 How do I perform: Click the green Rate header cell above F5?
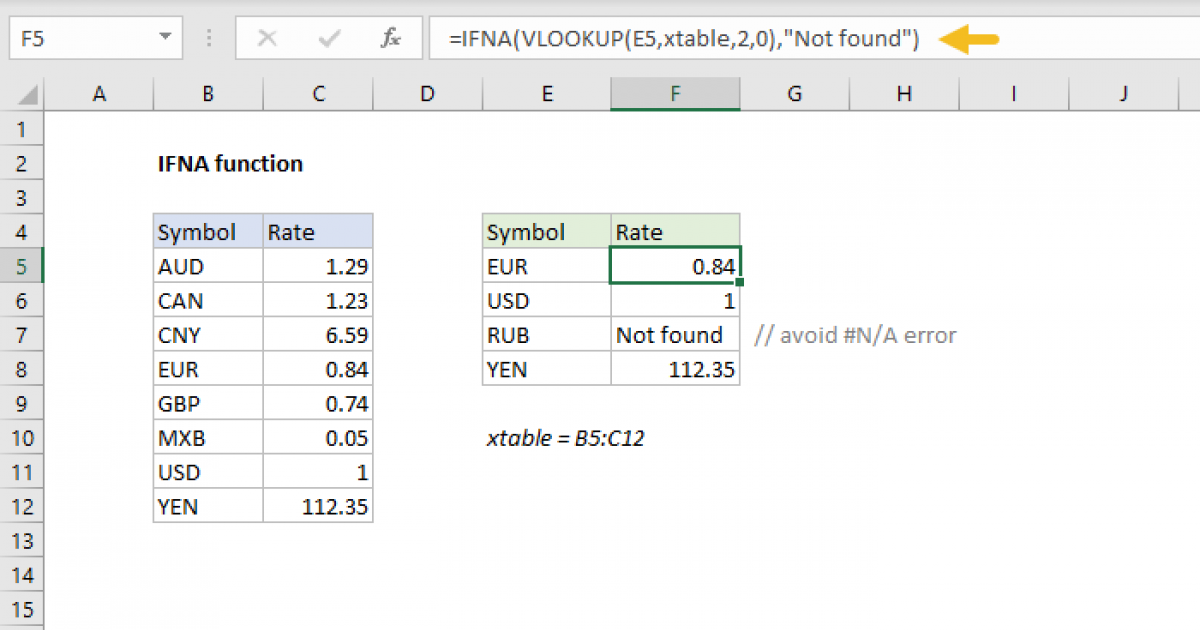[675, 231]
